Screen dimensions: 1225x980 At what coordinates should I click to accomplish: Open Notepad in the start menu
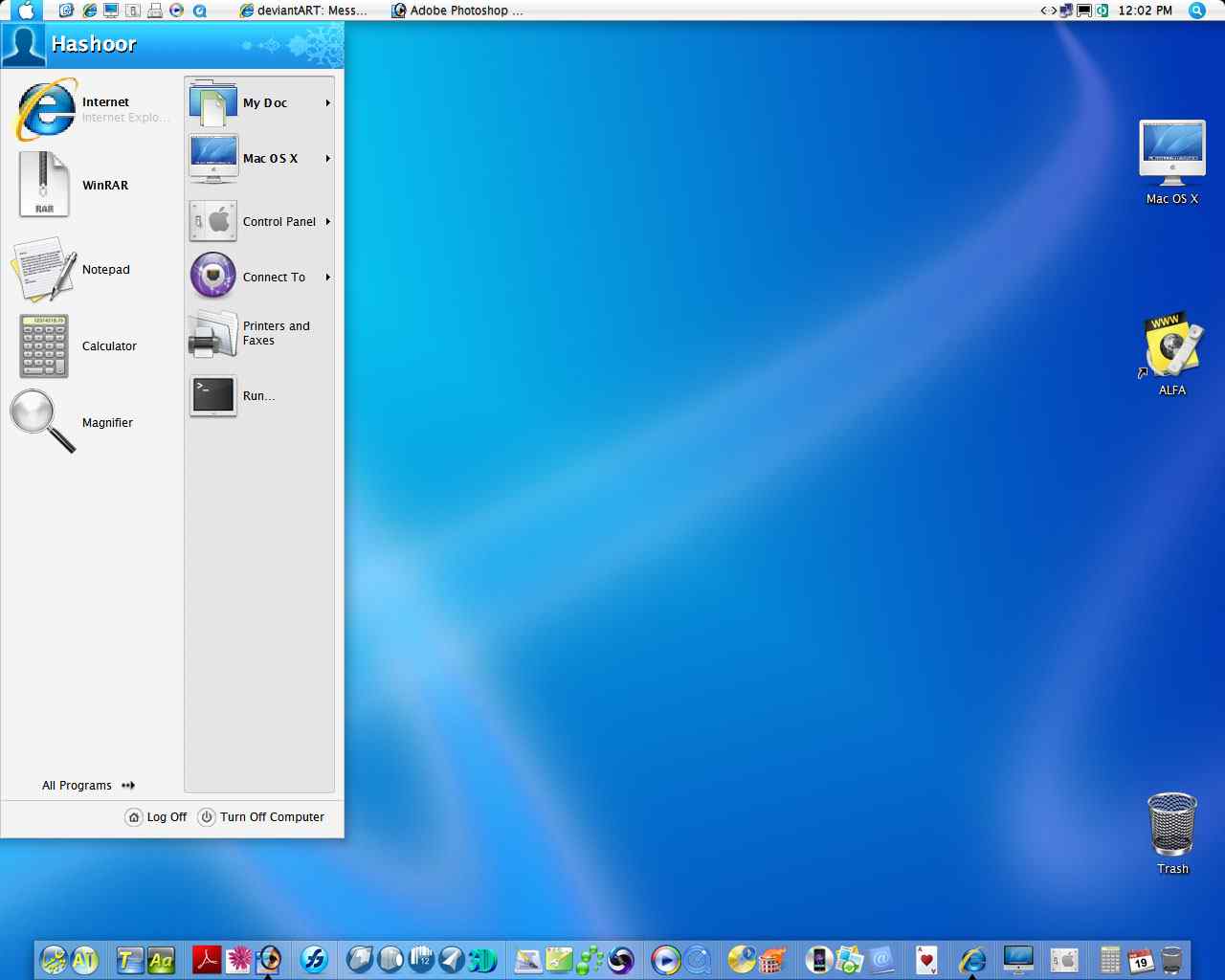[x=93, y=270]
